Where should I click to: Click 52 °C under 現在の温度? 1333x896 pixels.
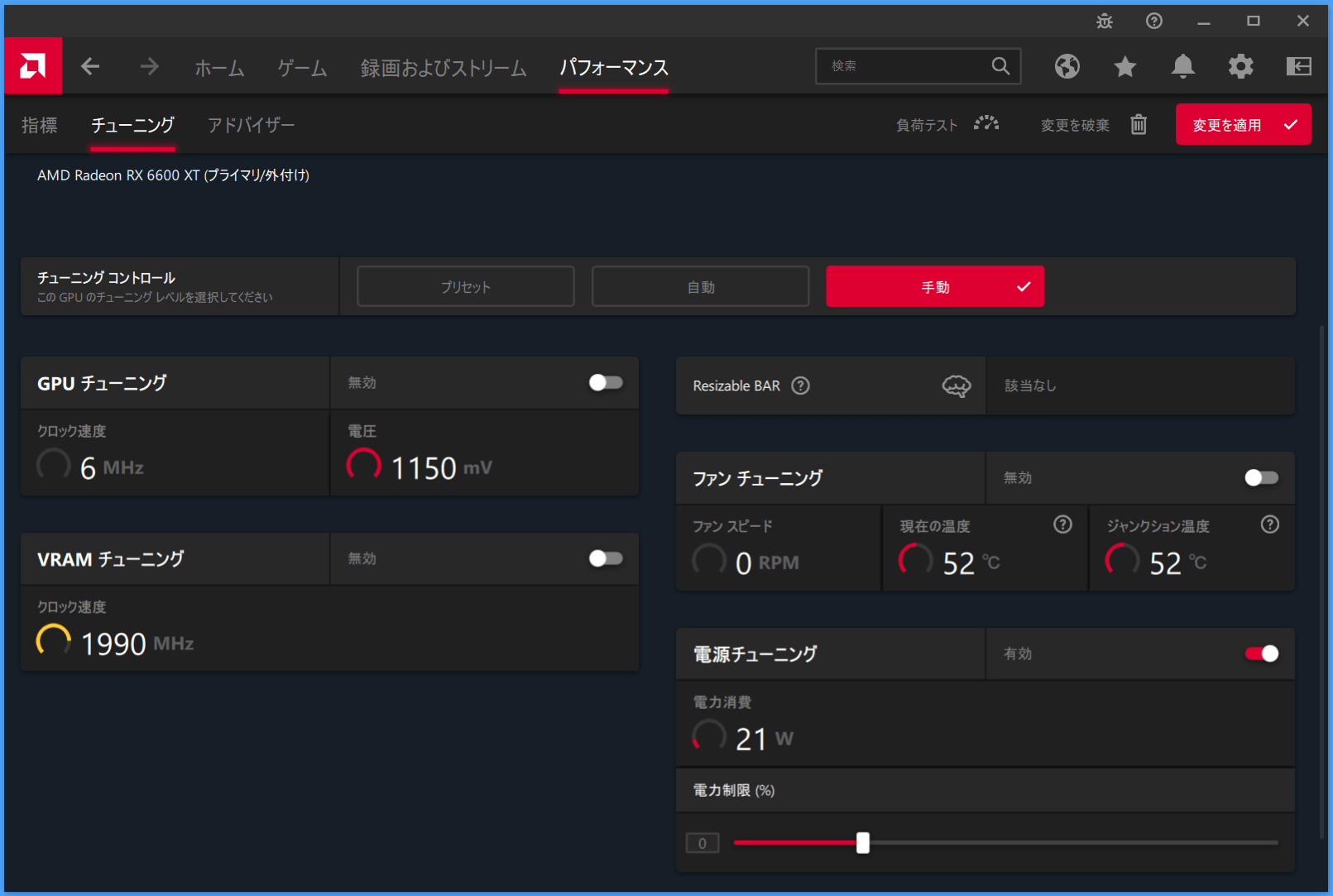[971, 563]
